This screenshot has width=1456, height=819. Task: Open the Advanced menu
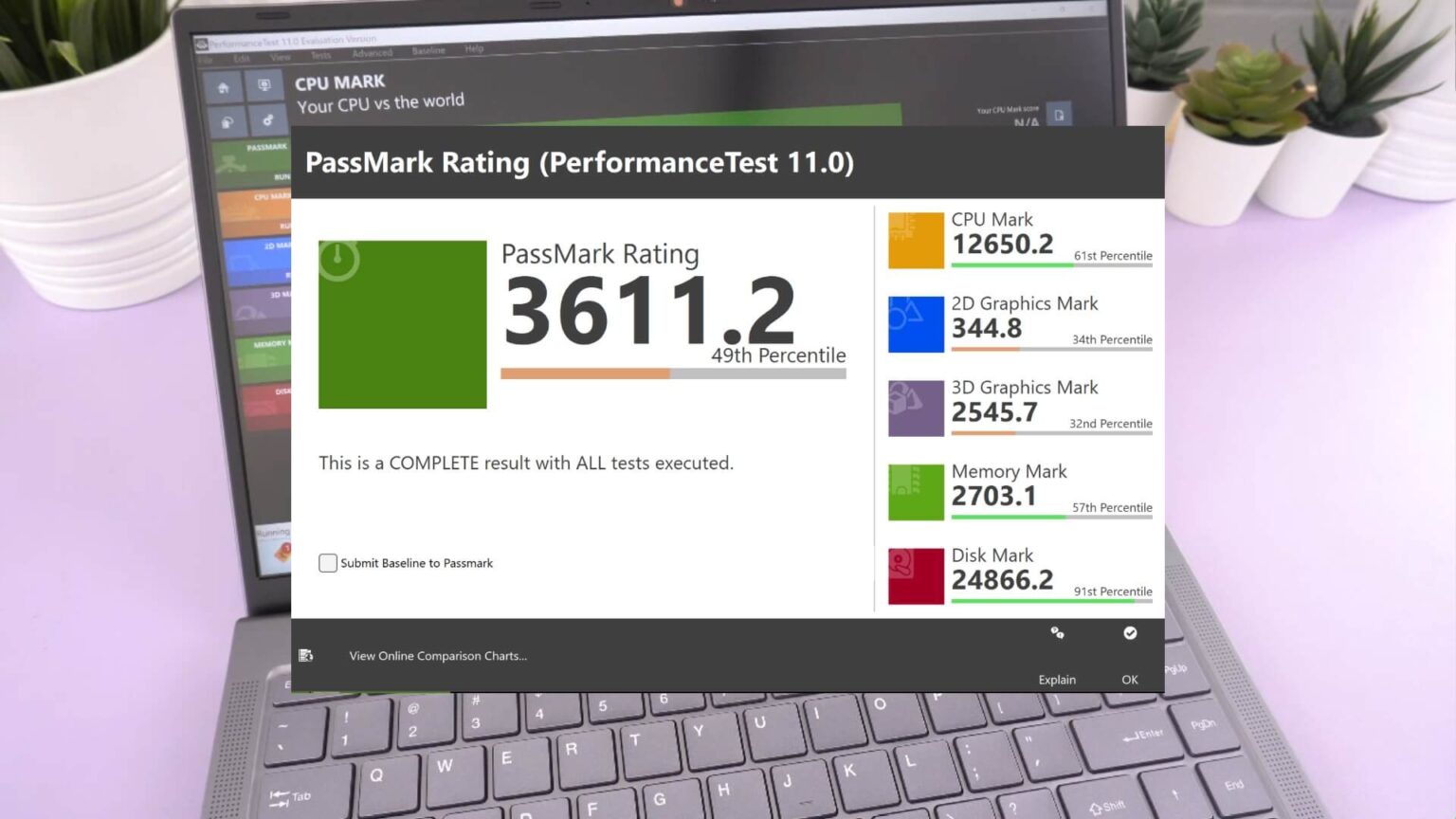point(372,53)
